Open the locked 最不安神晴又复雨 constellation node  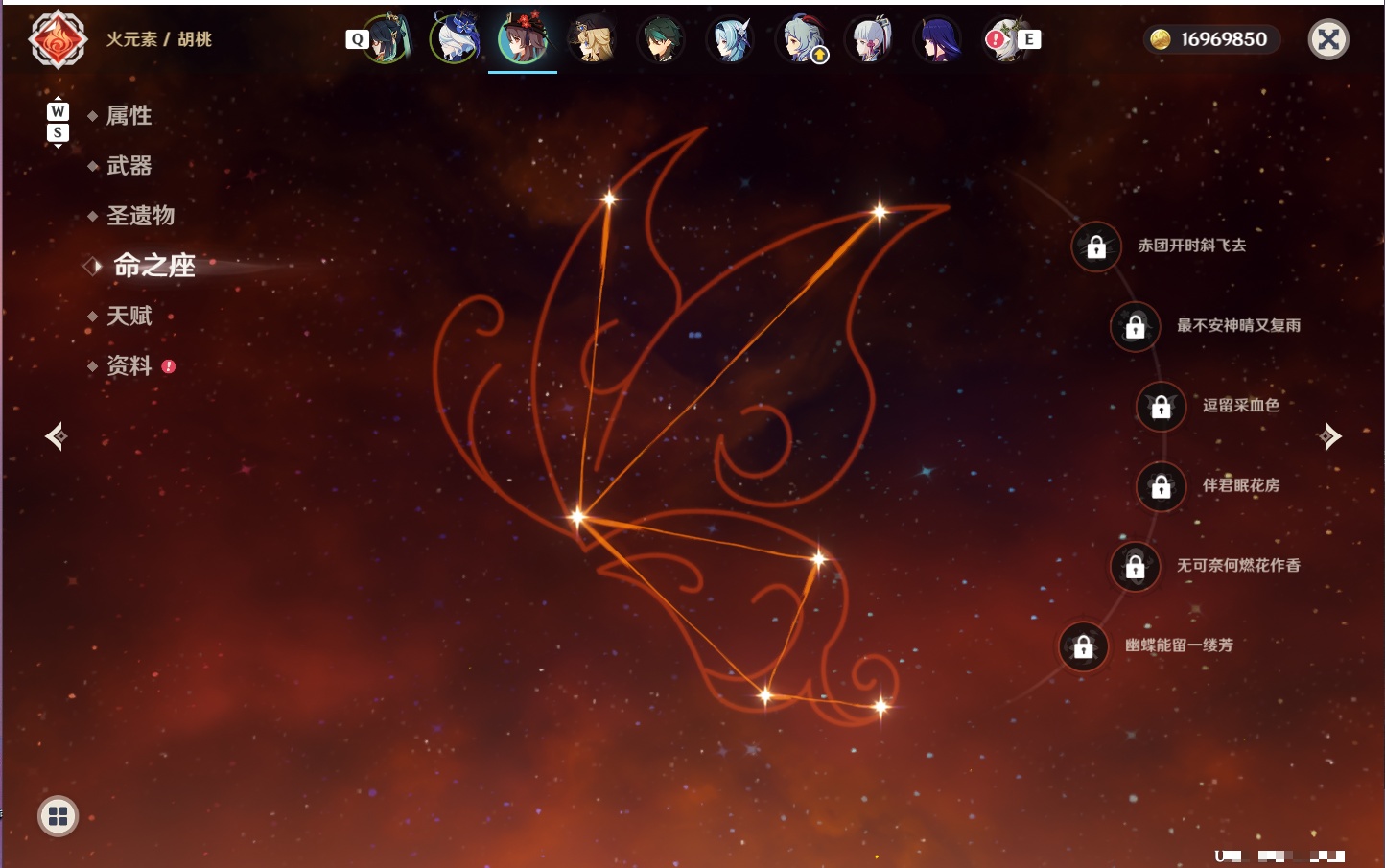coord(1135,326)
